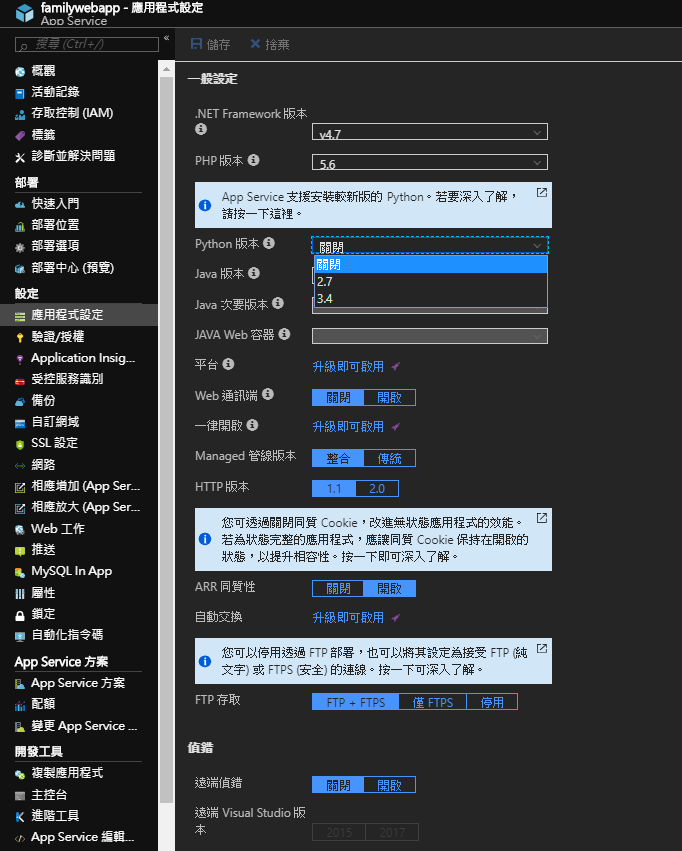
Task: Click the 驗證/授權 key icon
Action: [20, 338]
